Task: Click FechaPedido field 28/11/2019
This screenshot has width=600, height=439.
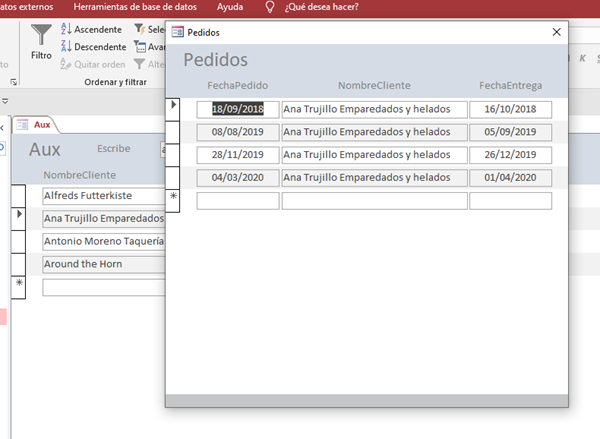Action: pos(238,155)
